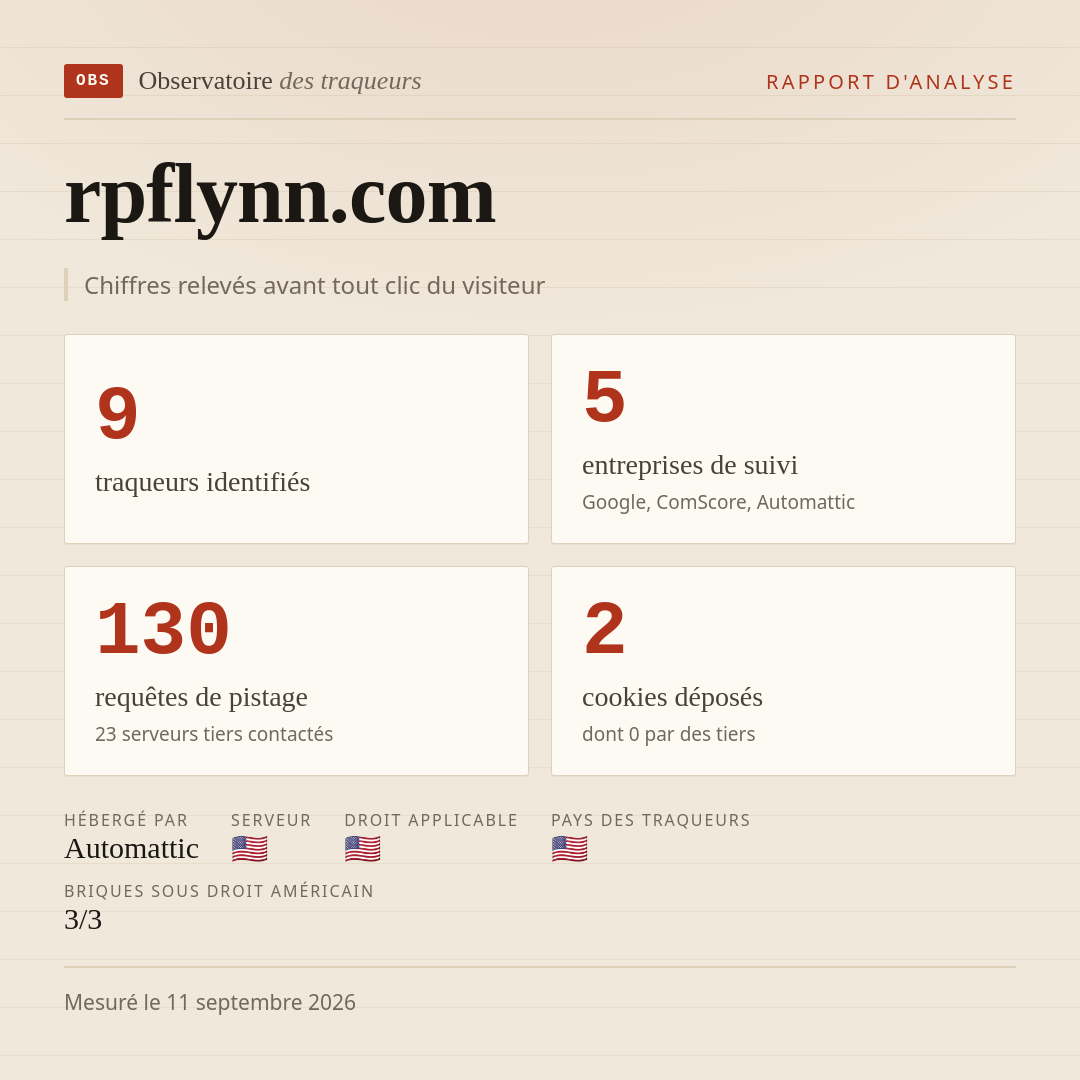Screen dimensions: 1080x1080
Task: Click the US flag under PAYS DES TRAQUEURS
Action: coord(570,849)
